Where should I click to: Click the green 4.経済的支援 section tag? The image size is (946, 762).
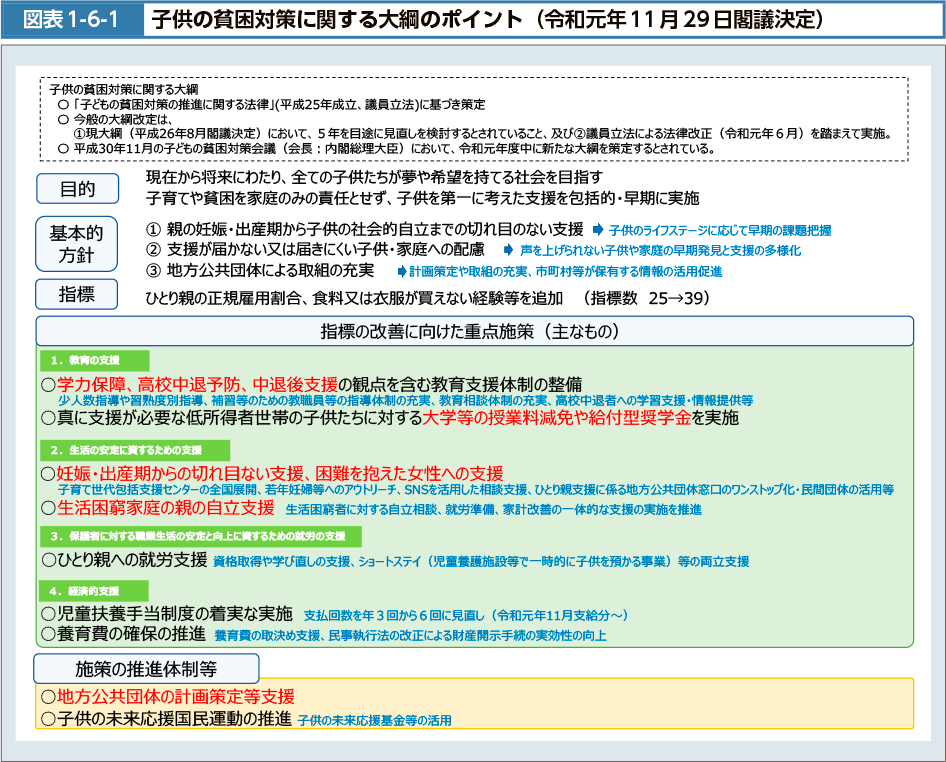tap(94, 590)
